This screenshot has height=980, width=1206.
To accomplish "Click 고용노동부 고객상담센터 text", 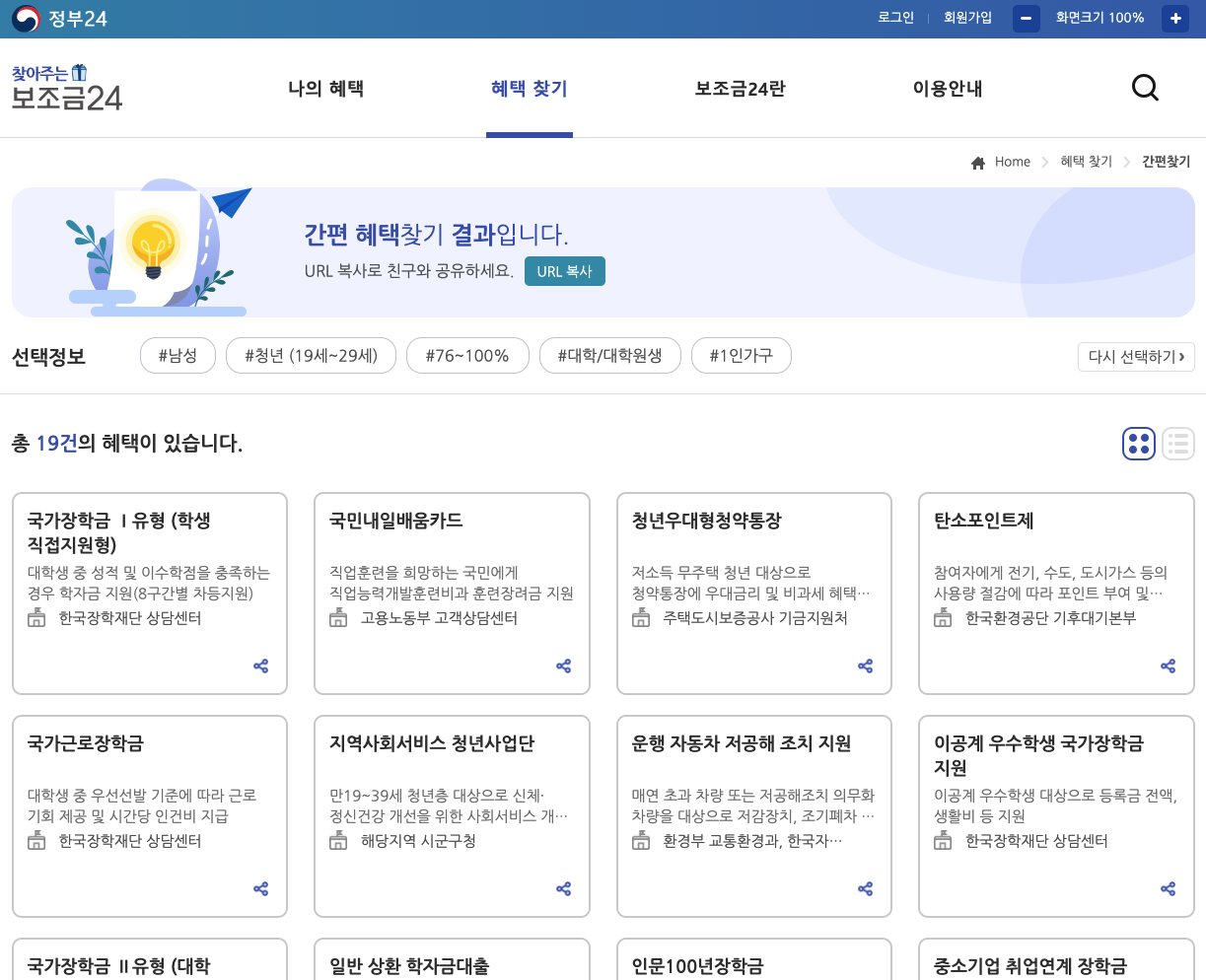I will click(x=439, y=618).
